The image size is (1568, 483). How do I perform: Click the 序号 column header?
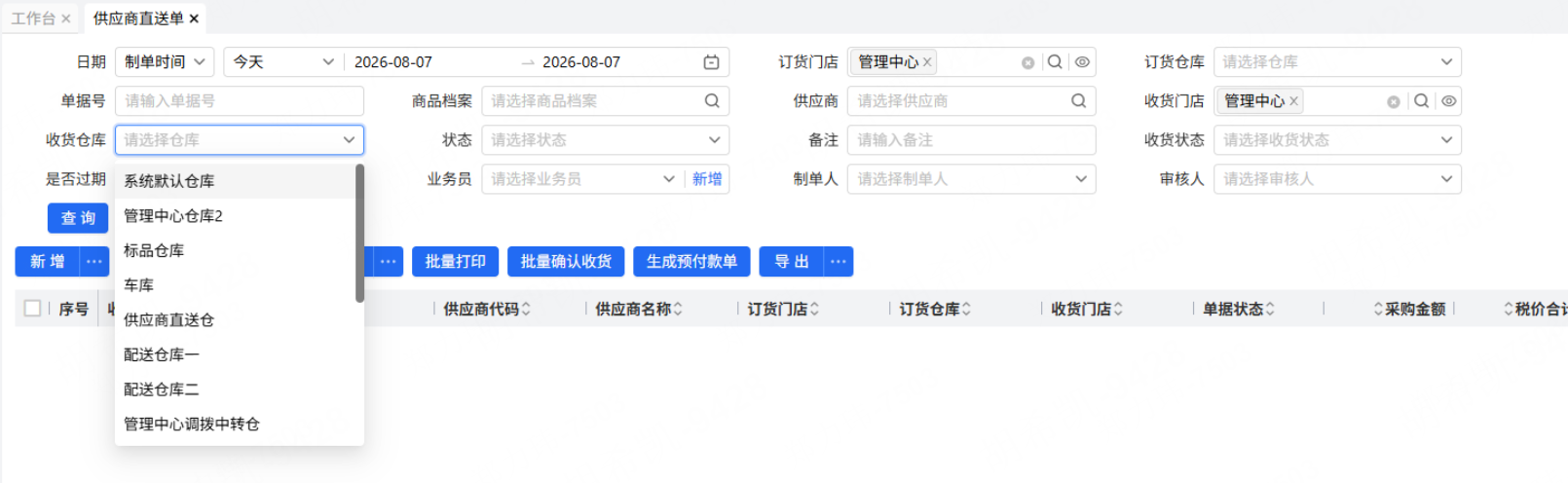[x=74, y=309]
